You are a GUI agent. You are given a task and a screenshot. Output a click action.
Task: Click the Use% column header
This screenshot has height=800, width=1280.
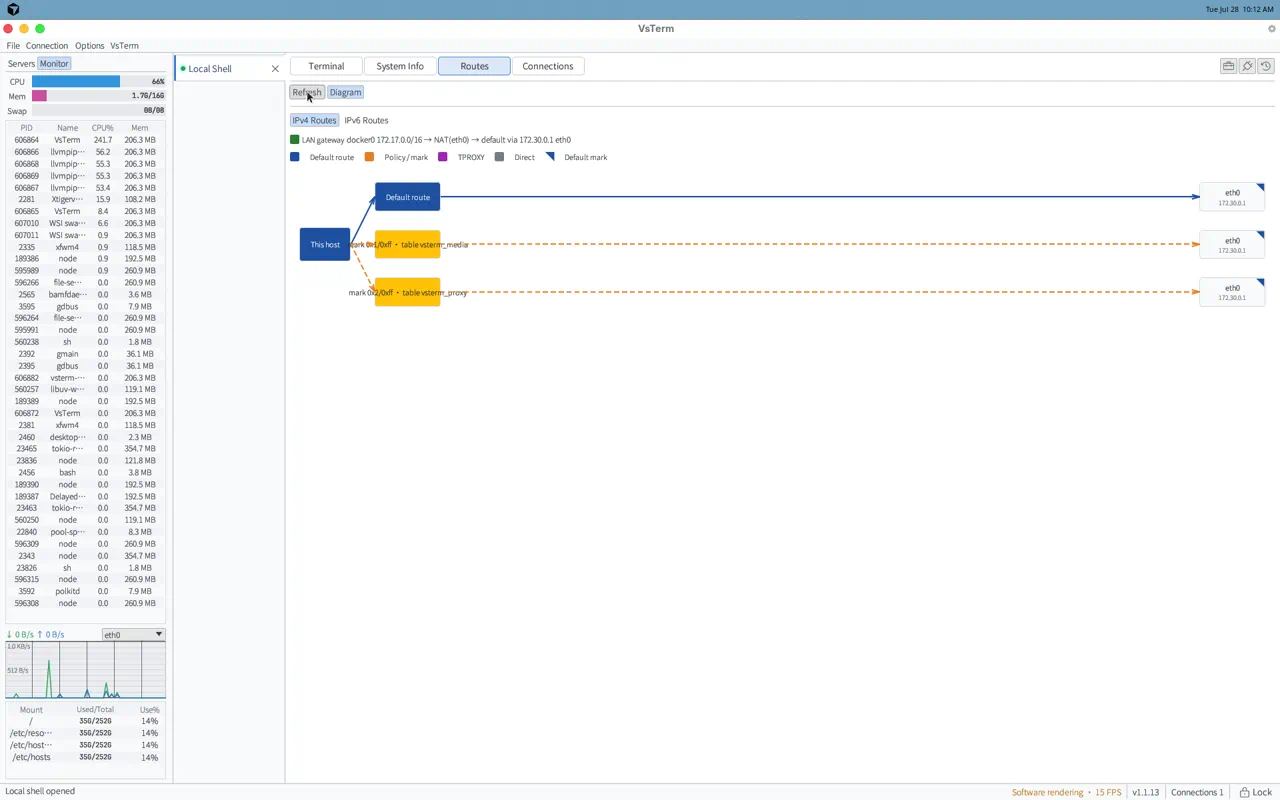149,710
